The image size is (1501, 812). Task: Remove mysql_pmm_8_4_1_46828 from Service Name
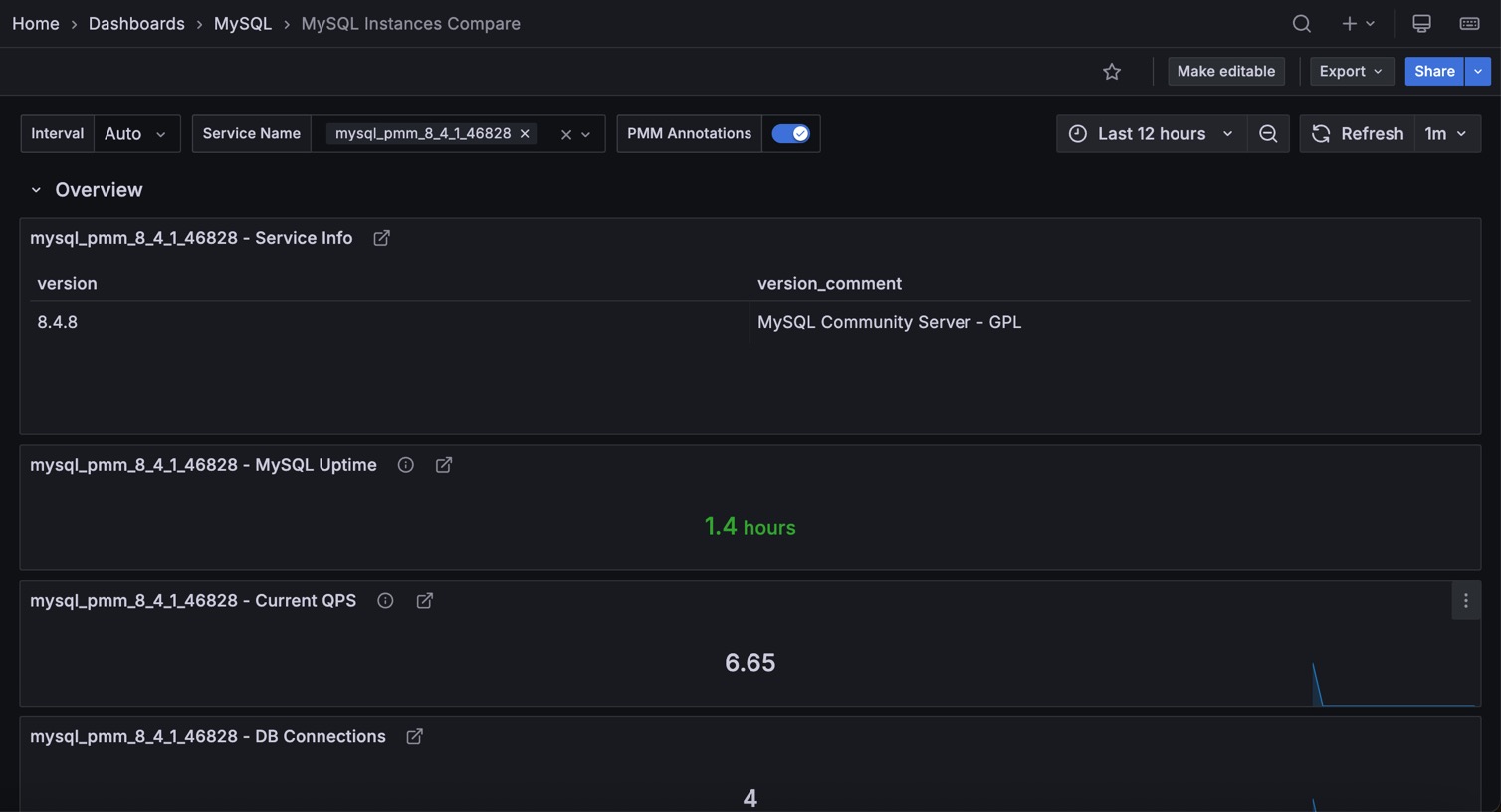click(x=525, y=133)
